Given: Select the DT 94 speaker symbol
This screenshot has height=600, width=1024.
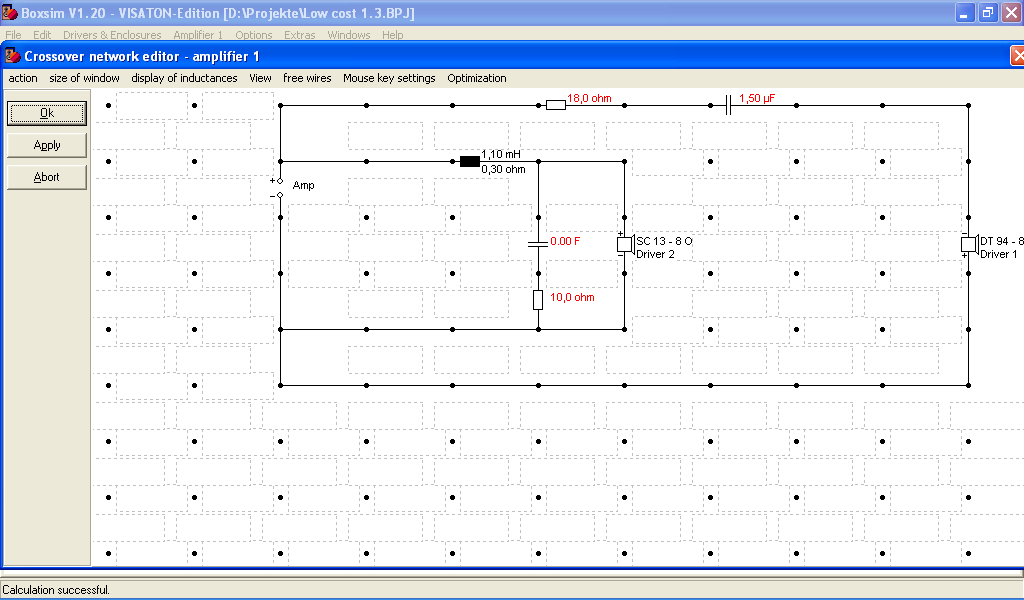Looking at the screenshot, I should point(969,244).
